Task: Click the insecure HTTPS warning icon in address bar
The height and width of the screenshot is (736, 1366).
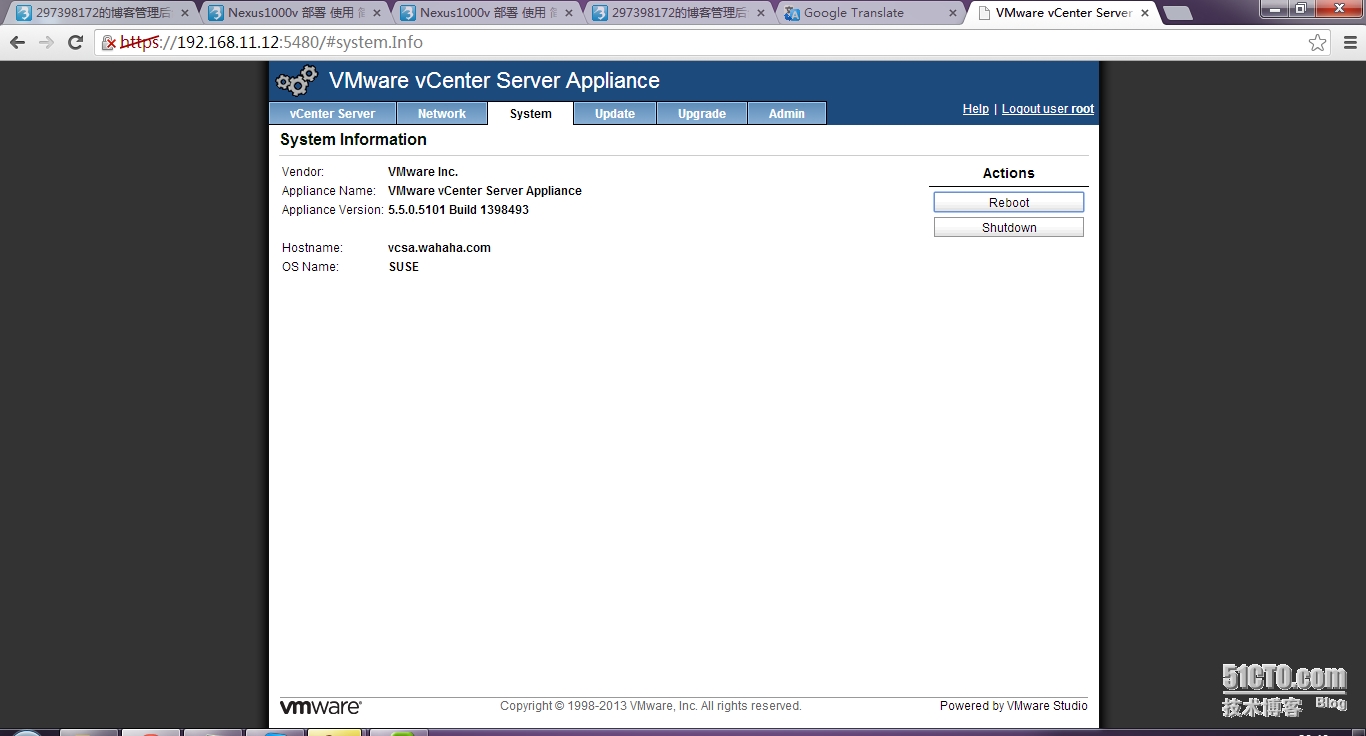Action: pyautogui.click(x=109, y=43)
